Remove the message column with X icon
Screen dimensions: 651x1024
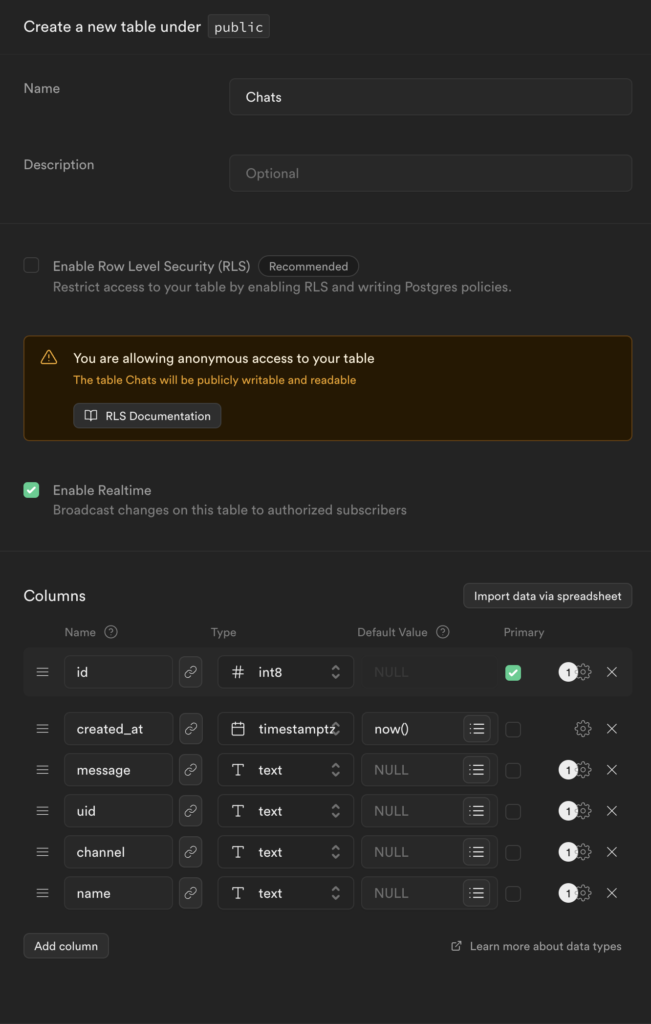click(x=612, y=770)
